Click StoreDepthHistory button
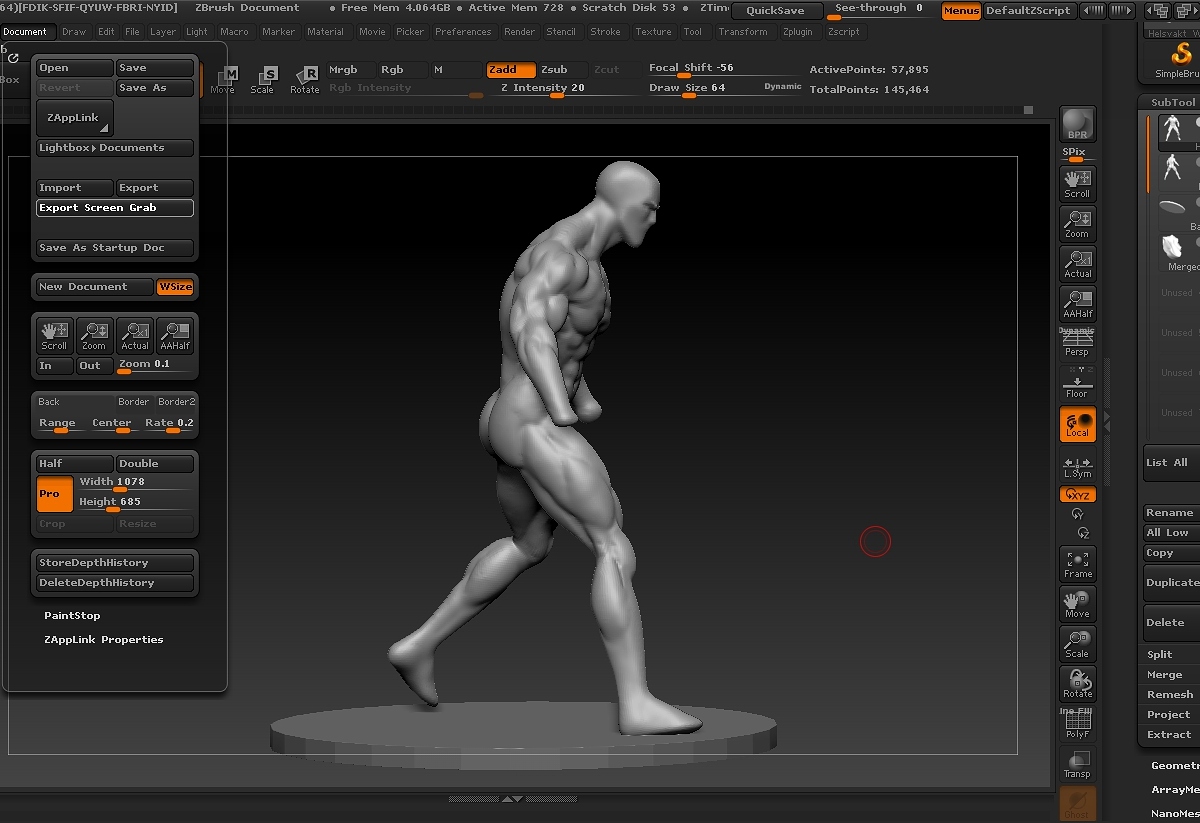Viewport: 1200px width, 823px height. coord(115,563)
